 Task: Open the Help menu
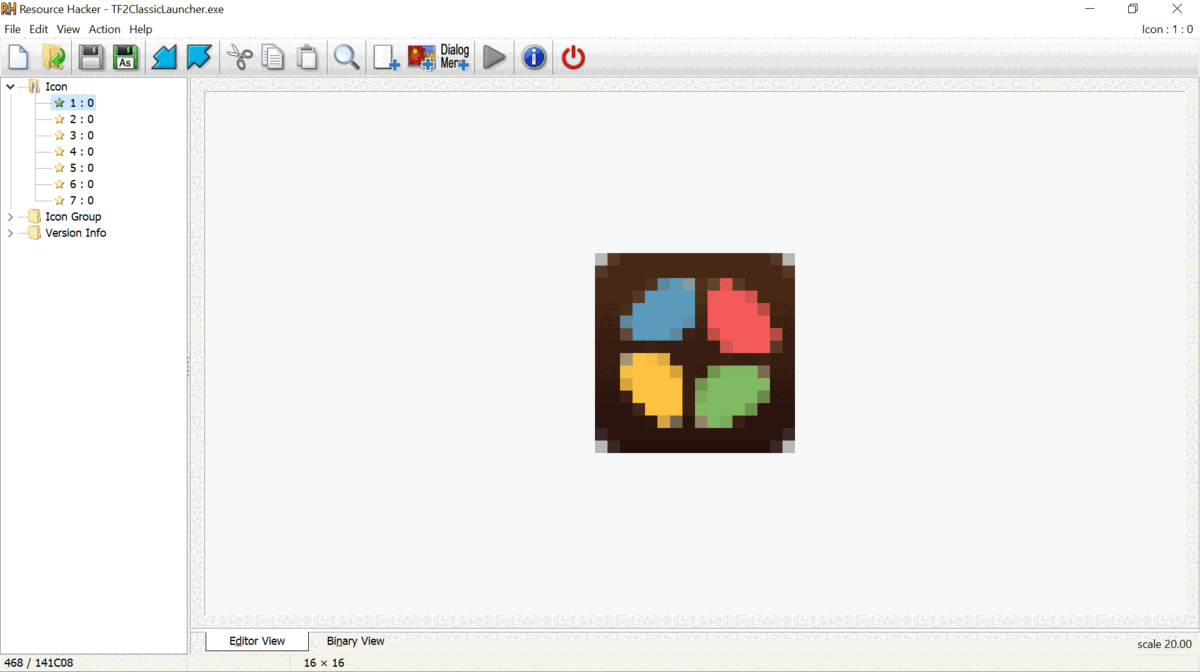click(141, 29)
